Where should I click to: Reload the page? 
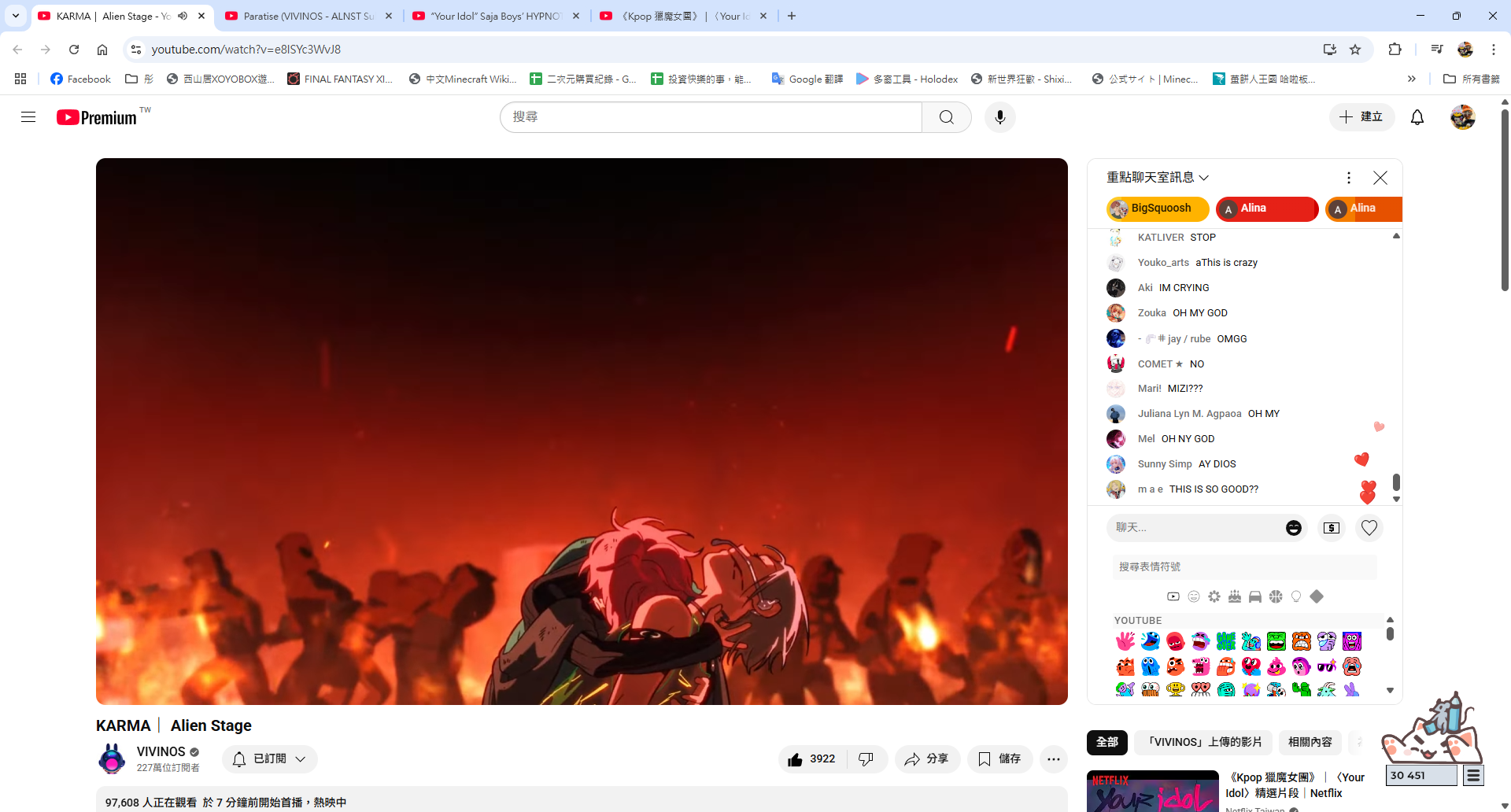(74, 50)
